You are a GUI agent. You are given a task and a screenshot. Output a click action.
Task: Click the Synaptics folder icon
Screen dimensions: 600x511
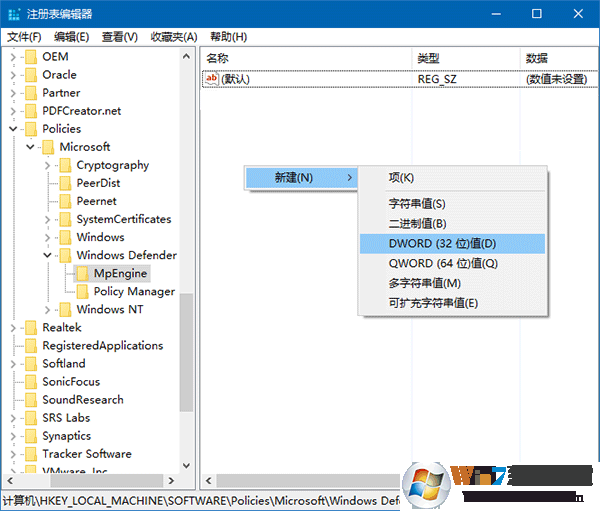click(x=31, y=436)
